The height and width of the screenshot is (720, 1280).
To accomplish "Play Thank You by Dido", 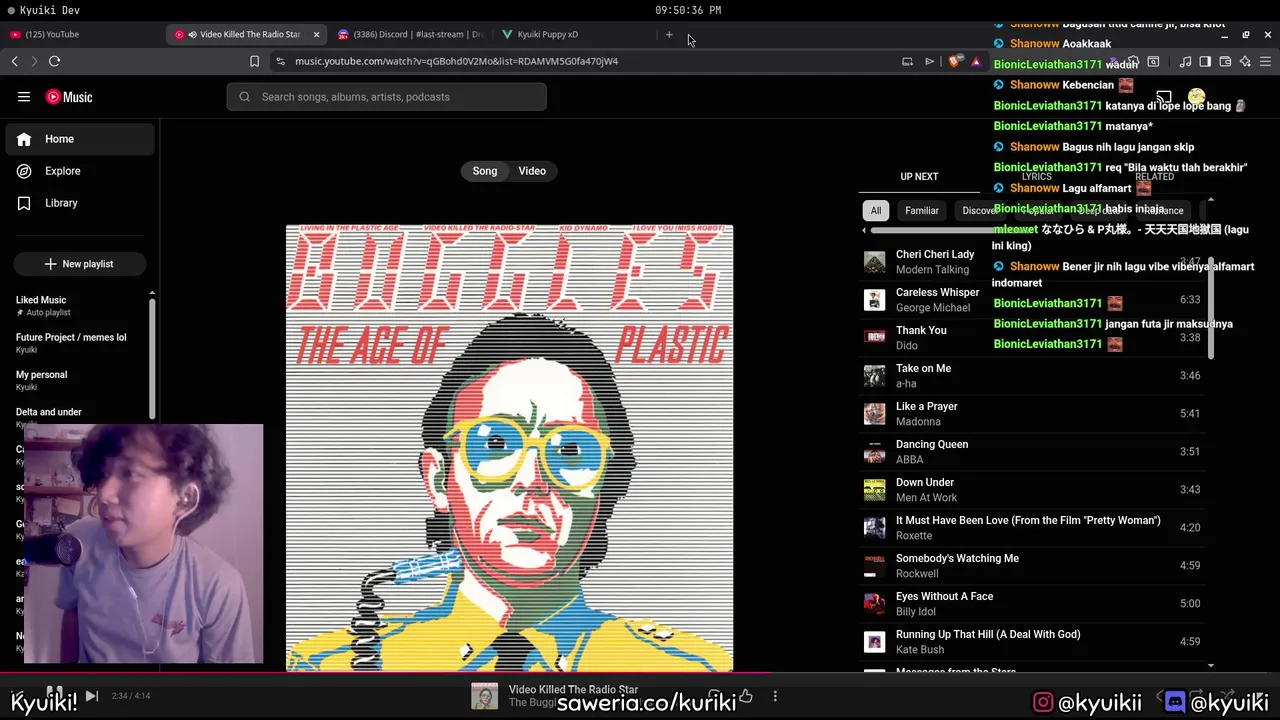I will (1033, 338).
